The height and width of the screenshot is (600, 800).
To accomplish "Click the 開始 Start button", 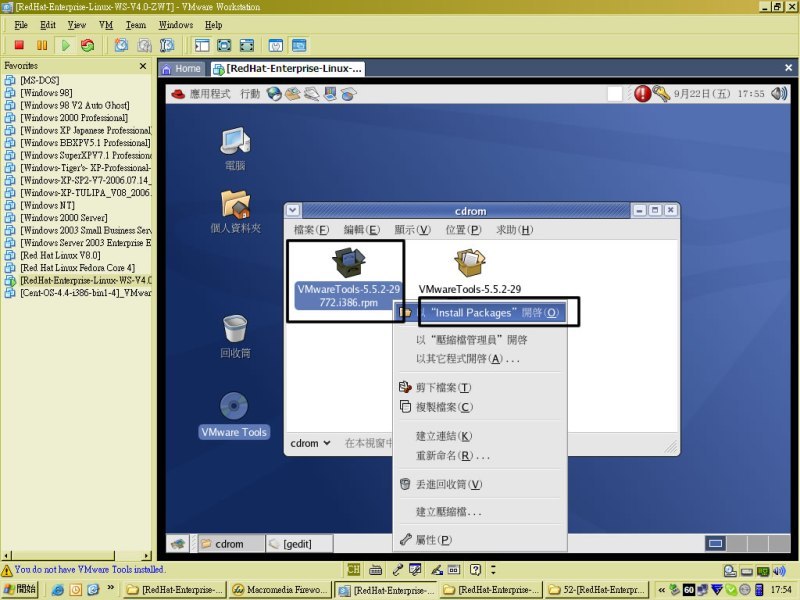I will click(x=19, y=589).
